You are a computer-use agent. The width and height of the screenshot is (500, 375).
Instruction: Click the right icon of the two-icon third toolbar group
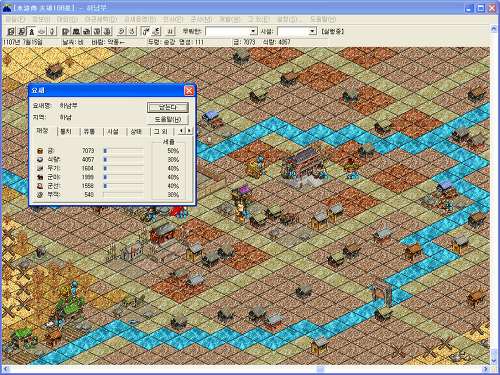(132, 31)
